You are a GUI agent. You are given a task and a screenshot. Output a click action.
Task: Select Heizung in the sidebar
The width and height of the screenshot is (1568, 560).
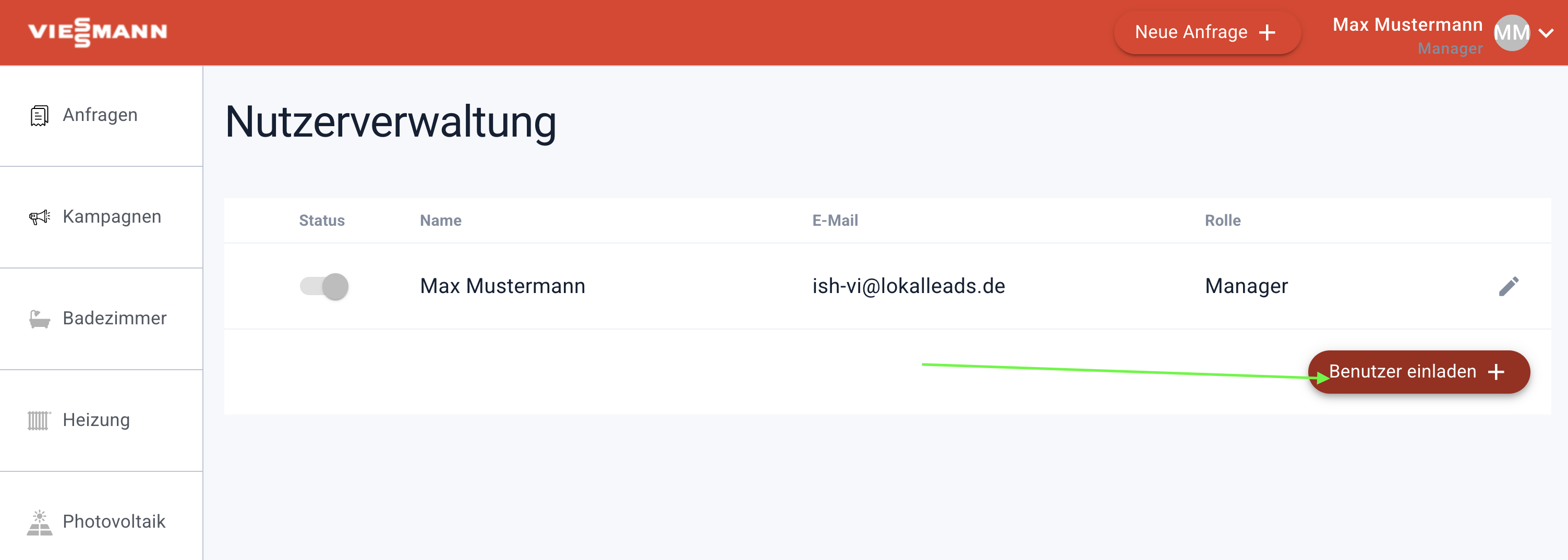(96, 420)
